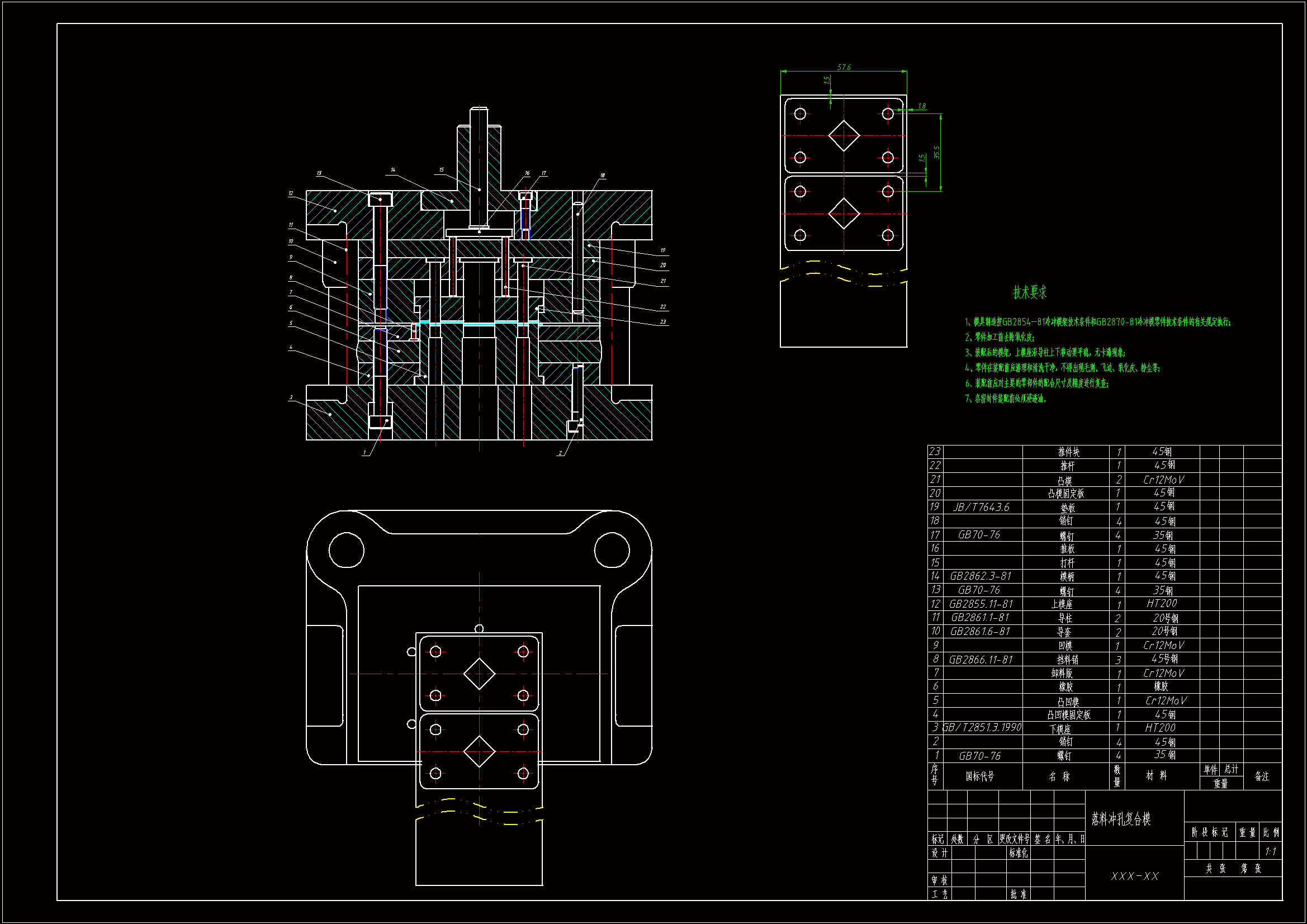Click balloon number 12 leader label
Viewport: 1307px width, 924px height.
[291, 193]
